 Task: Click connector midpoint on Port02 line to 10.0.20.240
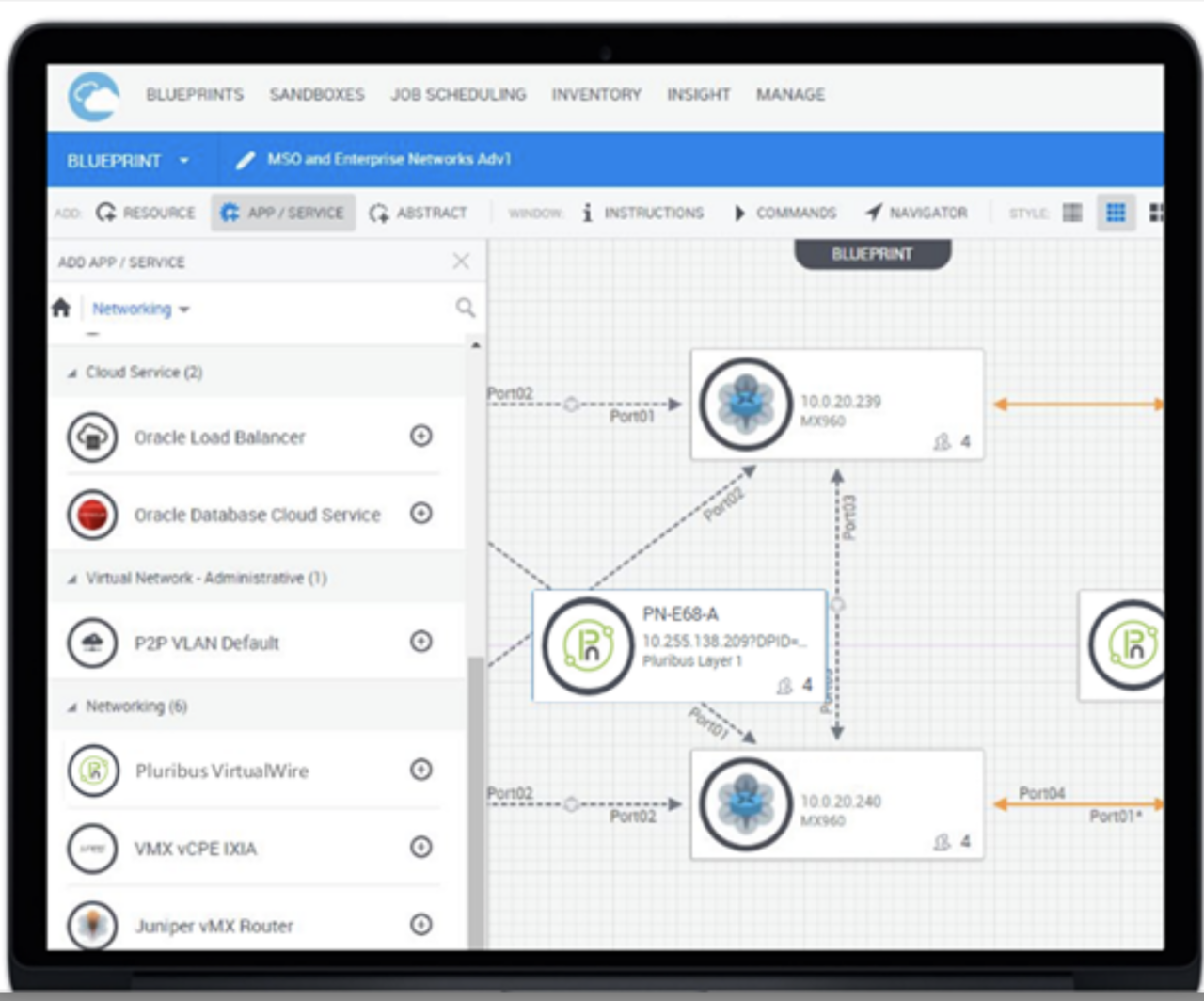pyautogui.click(x=571, y=804)
